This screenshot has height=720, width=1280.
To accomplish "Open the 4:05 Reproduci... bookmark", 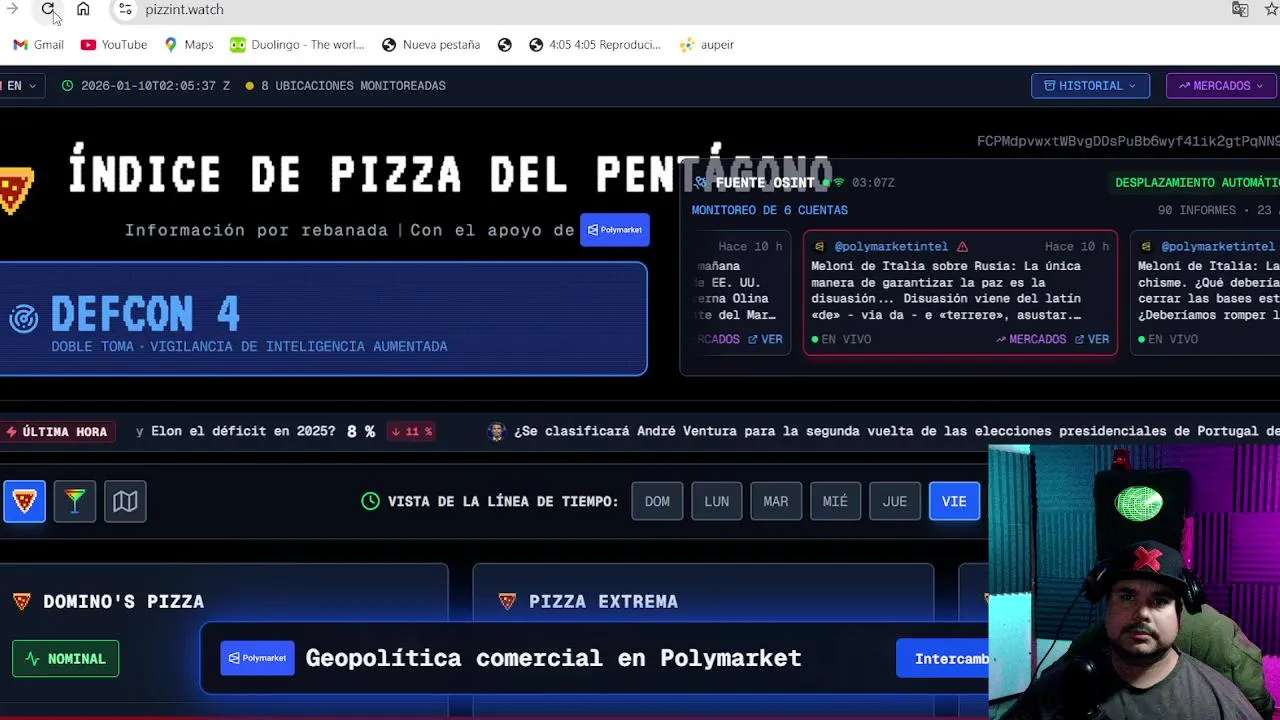I will coord(595,44).
